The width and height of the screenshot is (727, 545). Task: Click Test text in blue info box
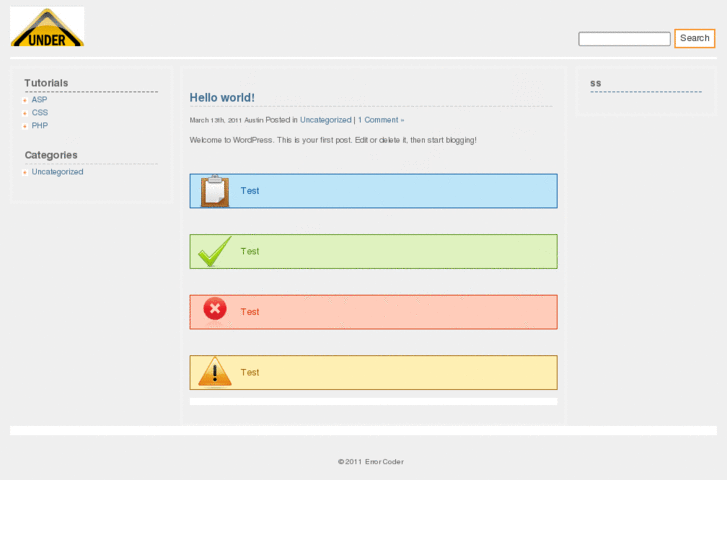click(250, 191)
